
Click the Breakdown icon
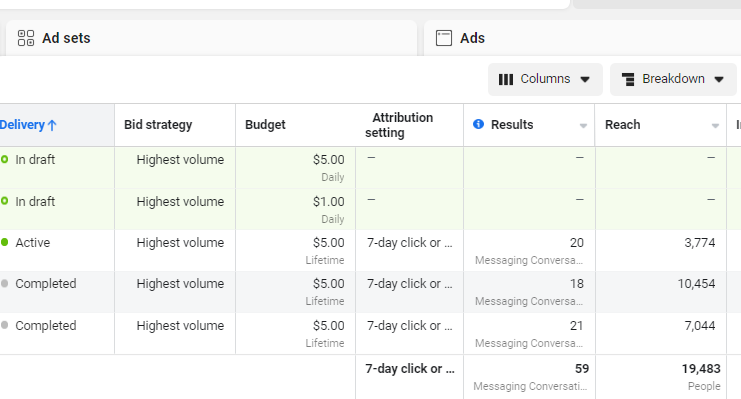(x=628, y=79)
